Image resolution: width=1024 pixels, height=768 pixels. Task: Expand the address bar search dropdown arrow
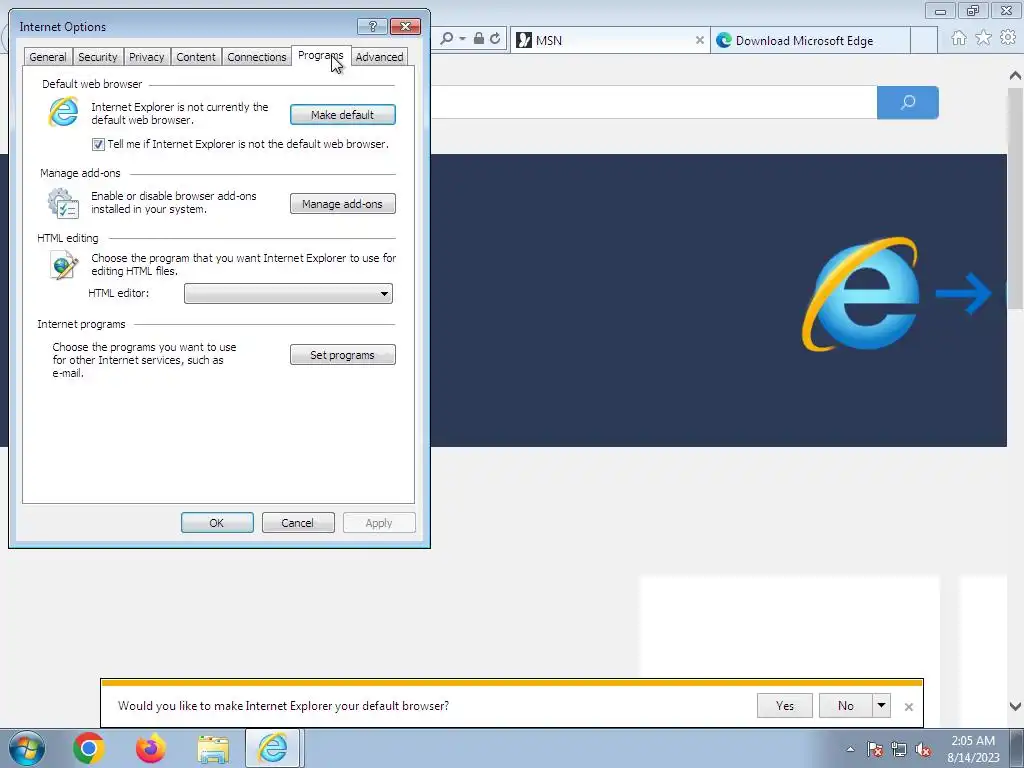[462, 39]
